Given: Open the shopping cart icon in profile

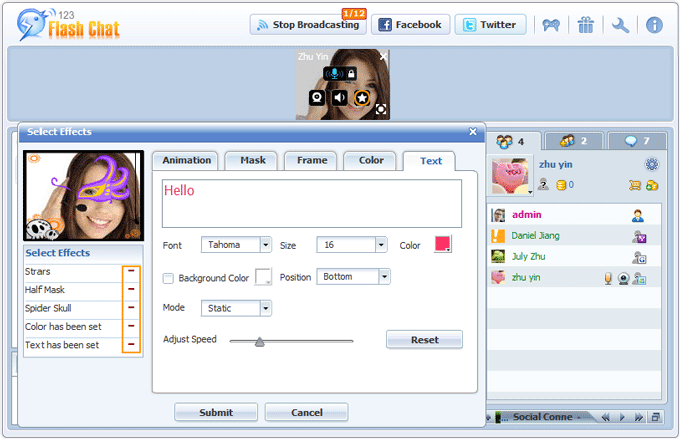Looking at the screenshot, I should click(634, 185).
